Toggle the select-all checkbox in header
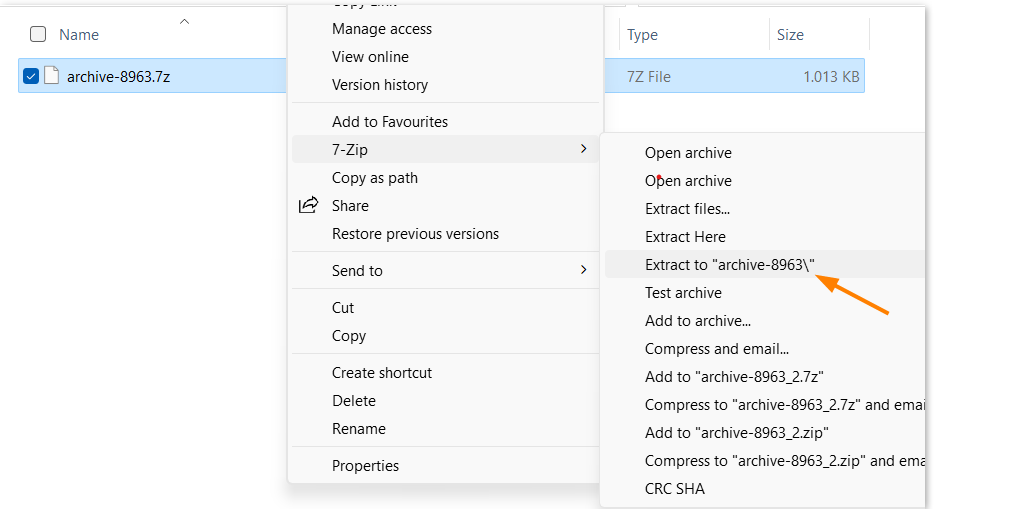1028x509 pixels. [38, 34]
